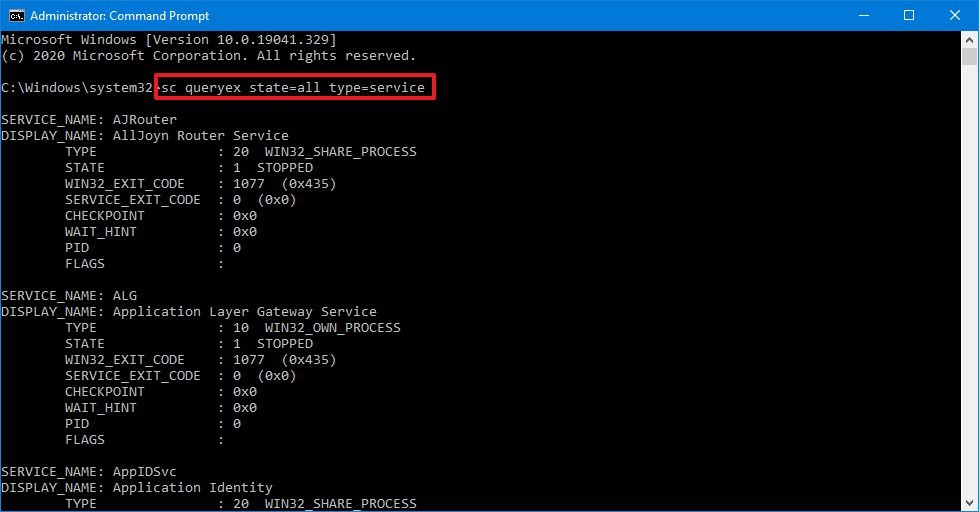Click the scrollbar up arrow

[970, 39]
